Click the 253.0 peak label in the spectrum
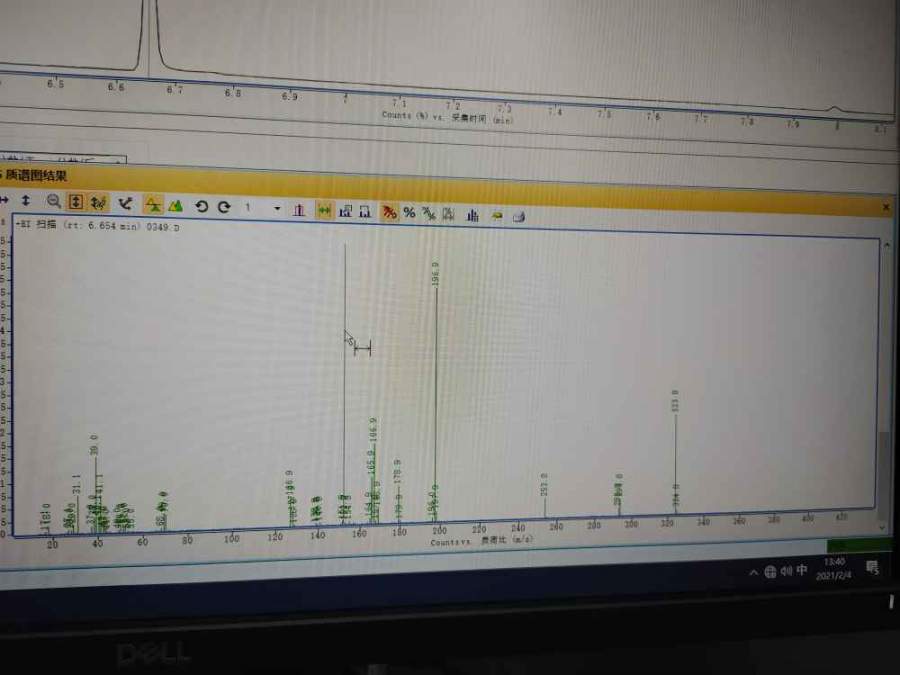 click(544, 484)
